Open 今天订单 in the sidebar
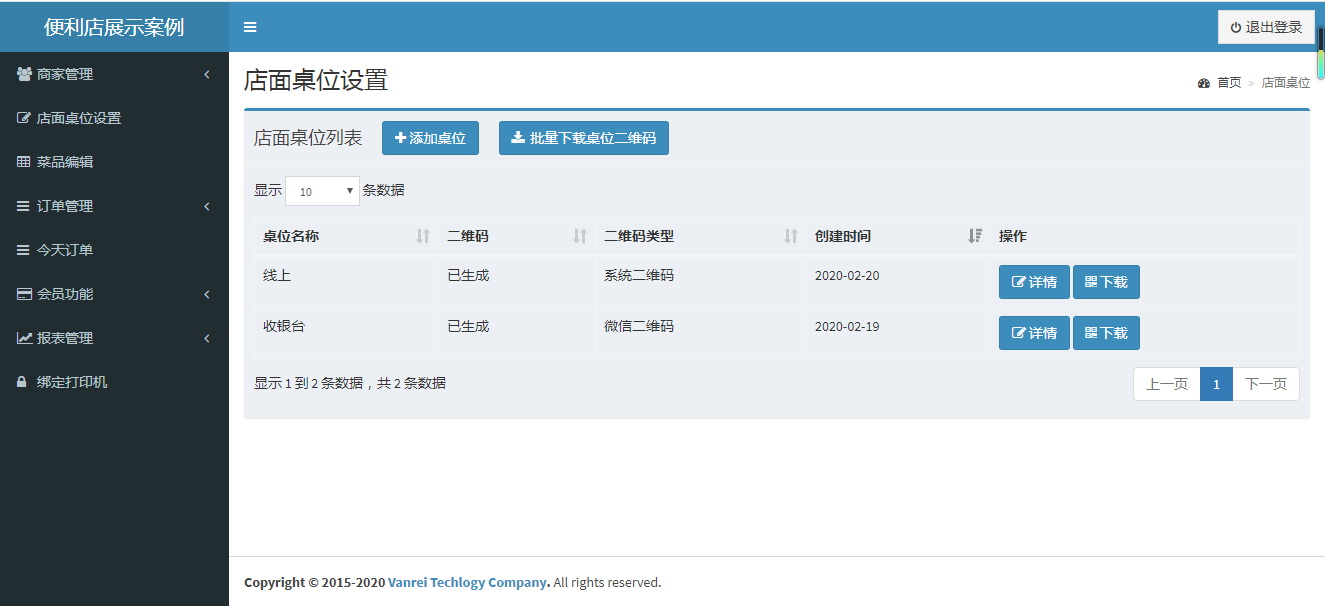 point(114,250)
